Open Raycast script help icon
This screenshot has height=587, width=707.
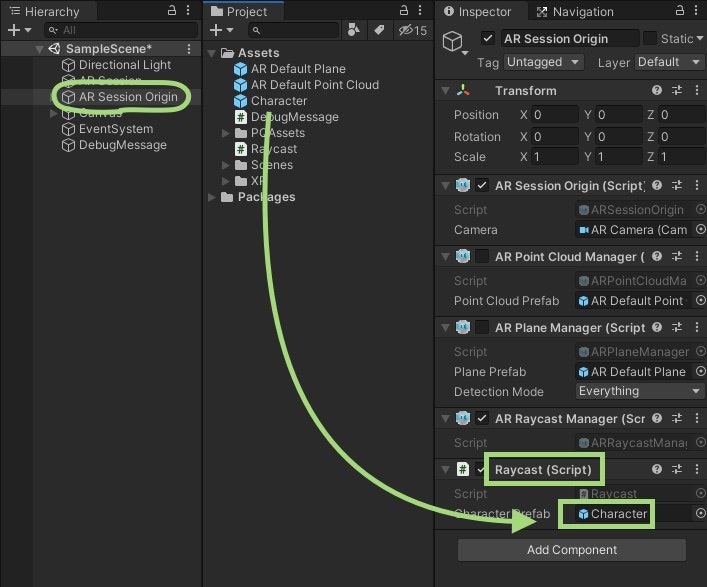pyautogui.click(x=657, y=469)
